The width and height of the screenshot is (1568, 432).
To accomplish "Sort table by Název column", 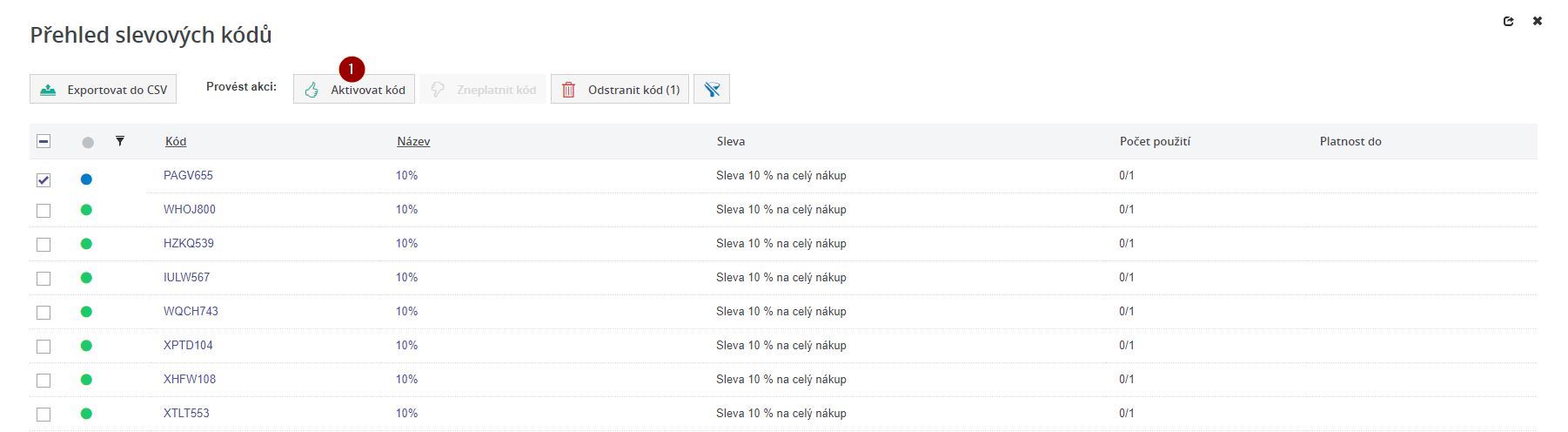I will 413,142.
